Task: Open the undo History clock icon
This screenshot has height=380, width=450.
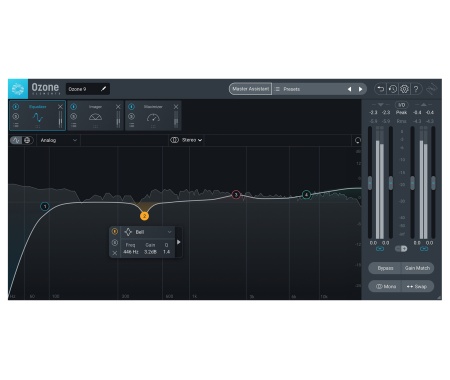Action: pos(393,89)
